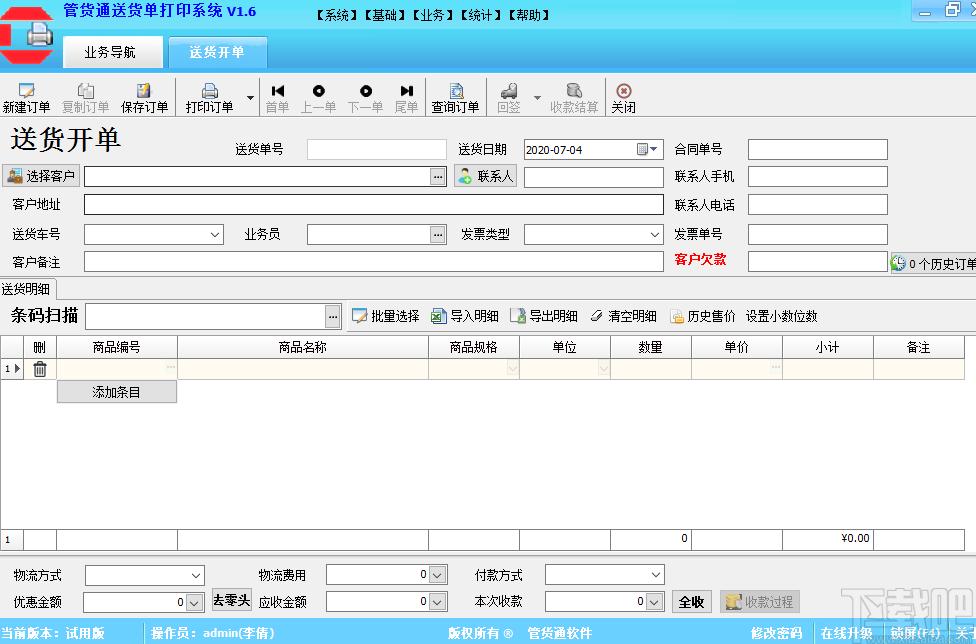Click the 在线升级 status bar link
Screen dimensions: 976x644
click(x=847, y=633)
